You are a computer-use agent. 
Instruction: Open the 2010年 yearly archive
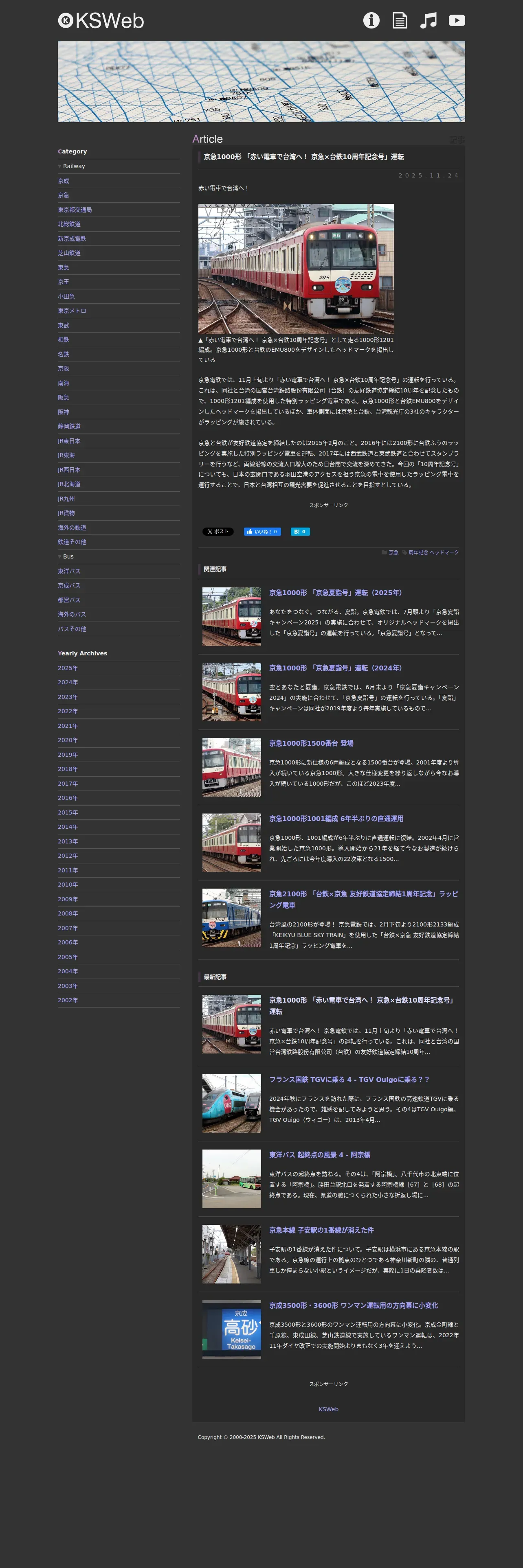68,885
